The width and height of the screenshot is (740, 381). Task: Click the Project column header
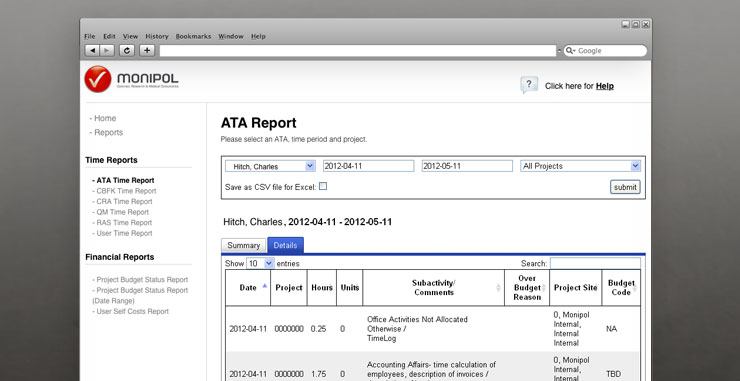289,288
